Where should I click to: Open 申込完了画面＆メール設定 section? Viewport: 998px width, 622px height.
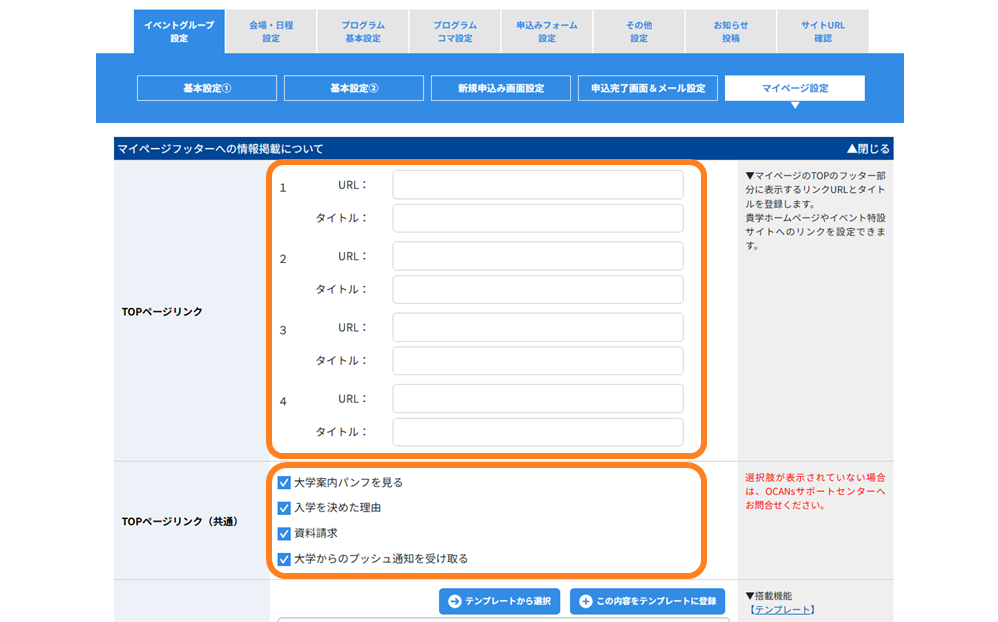point(648,88)
